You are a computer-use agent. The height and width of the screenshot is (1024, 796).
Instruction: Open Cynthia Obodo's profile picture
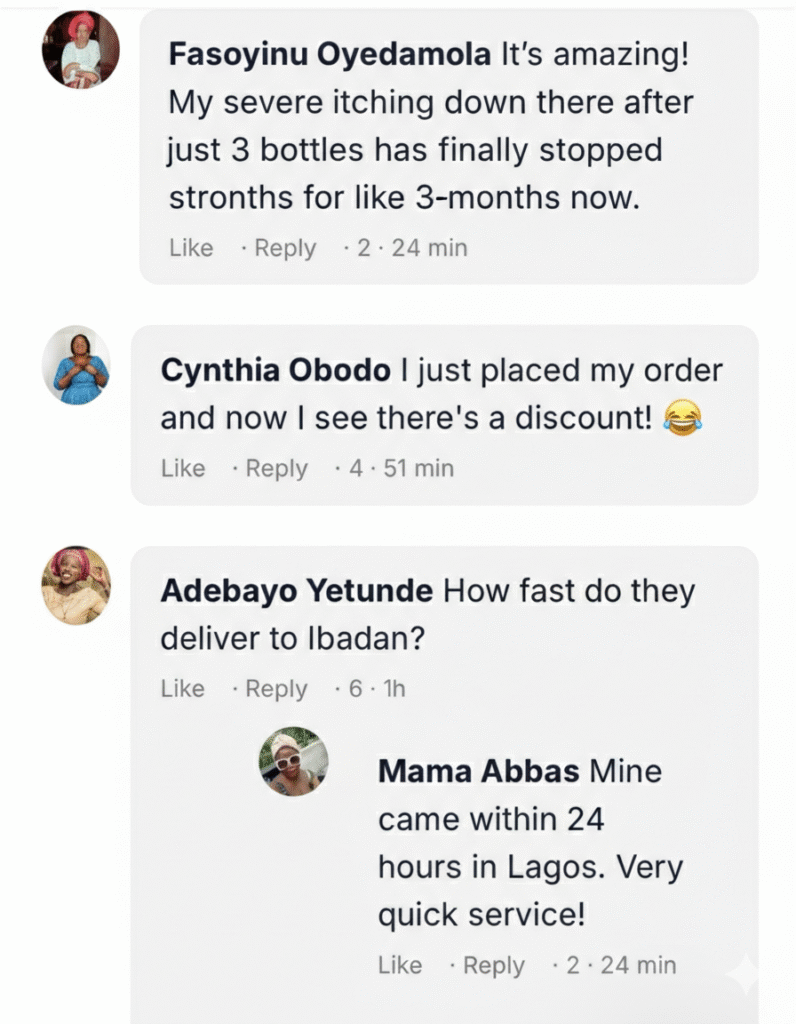76,365
